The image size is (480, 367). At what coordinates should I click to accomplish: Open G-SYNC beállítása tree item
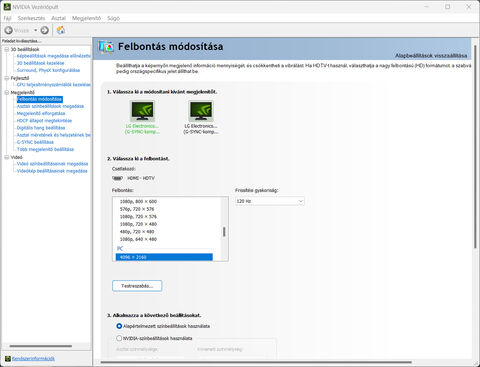[35, 142]
